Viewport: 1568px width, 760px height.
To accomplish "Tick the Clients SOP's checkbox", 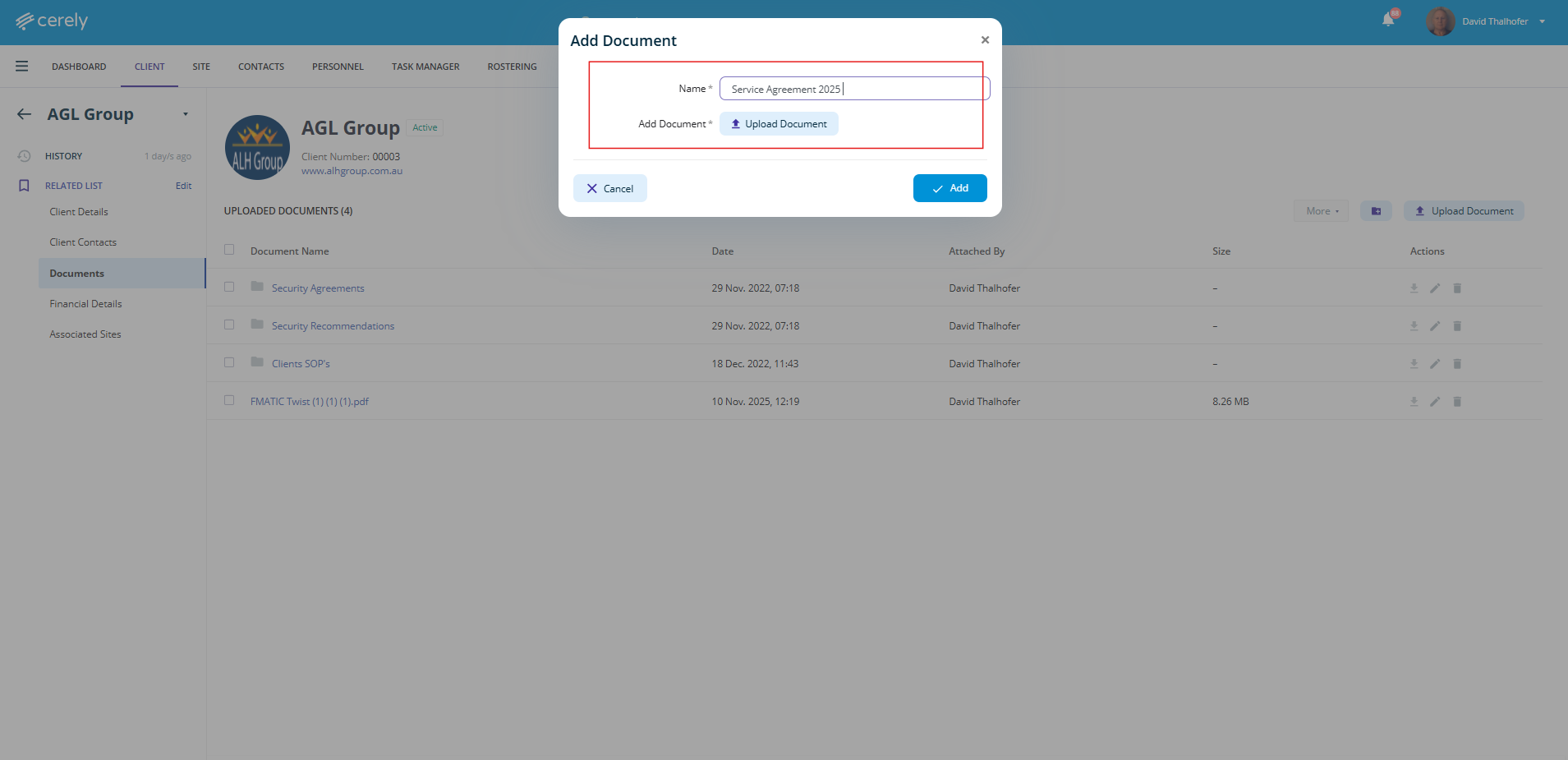I will [229, 362].
